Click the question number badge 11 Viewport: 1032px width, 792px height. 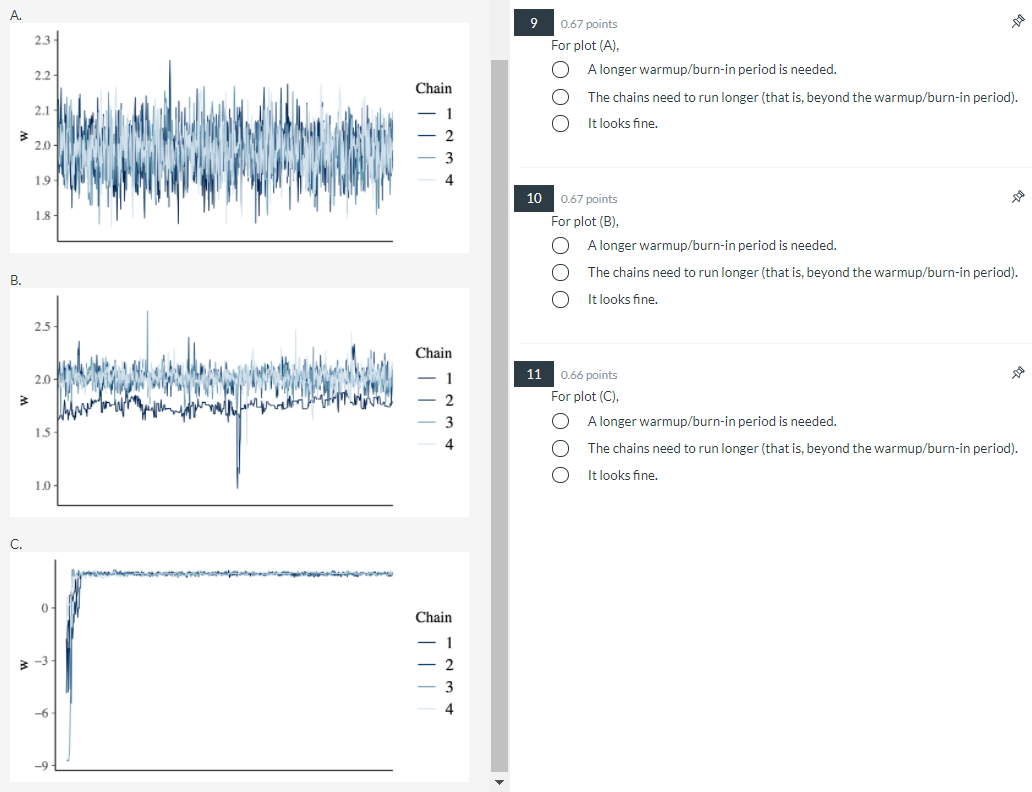(x=533, y=372)
